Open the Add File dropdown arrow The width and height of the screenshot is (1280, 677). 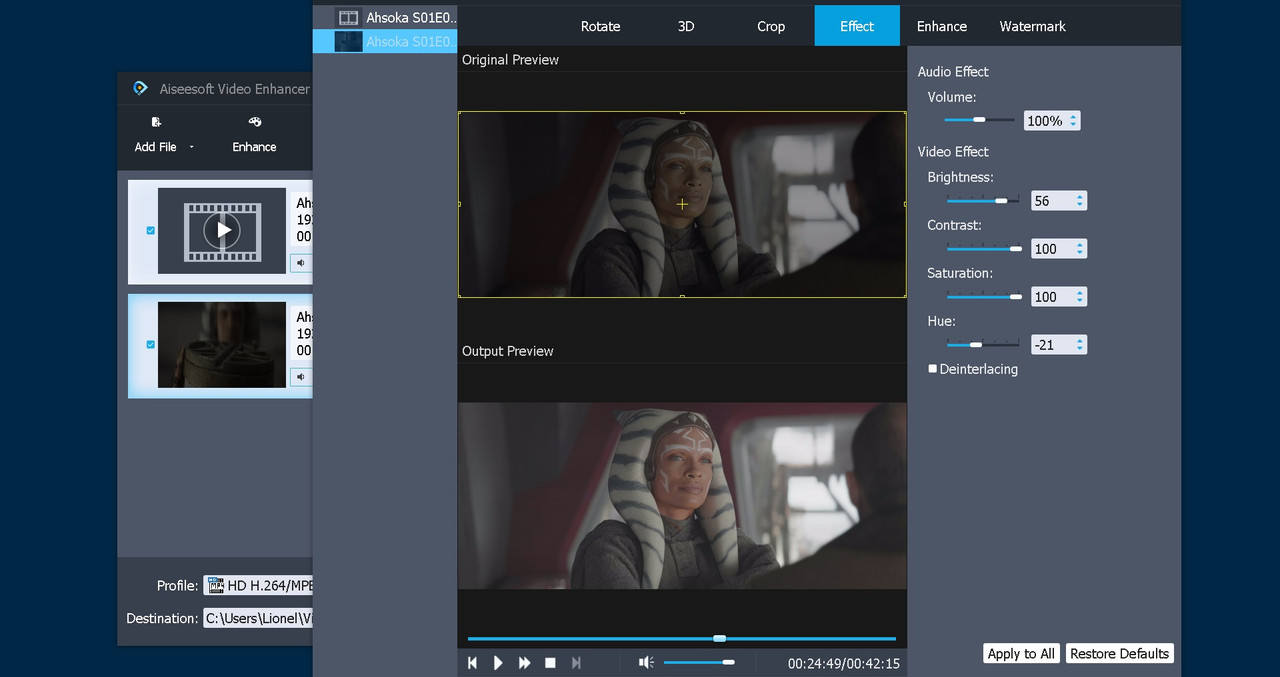pyautogui.click(x=191, y=147)
